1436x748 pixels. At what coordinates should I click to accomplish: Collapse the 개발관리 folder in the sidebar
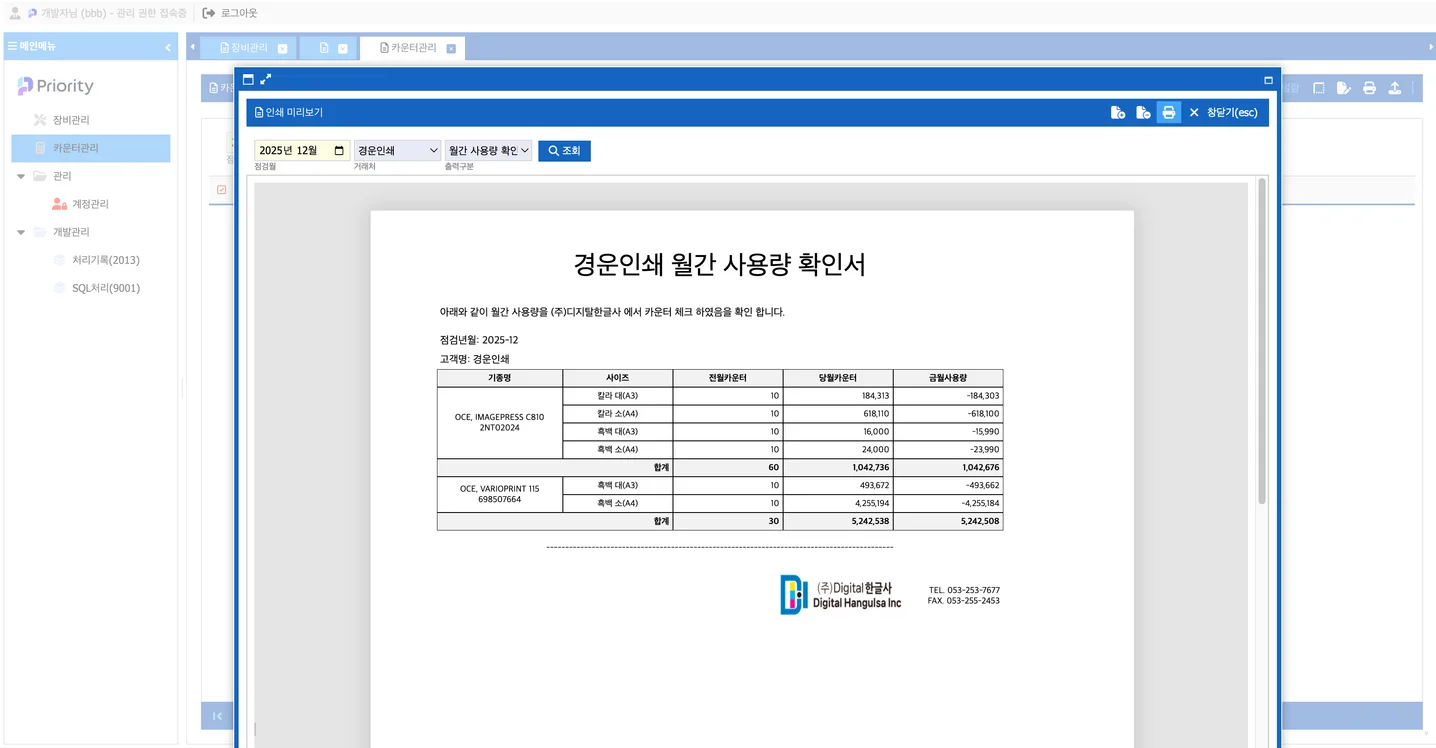tap(21, 232)
